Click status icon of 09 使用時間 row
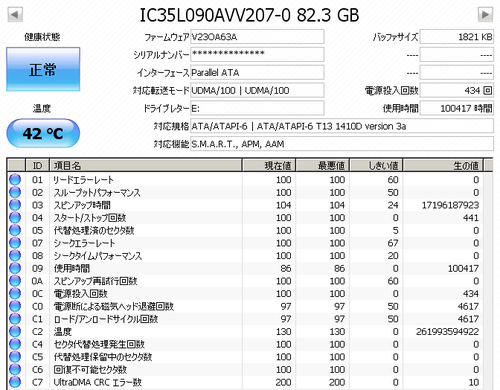The image size is (500, 390). point(15,268)
